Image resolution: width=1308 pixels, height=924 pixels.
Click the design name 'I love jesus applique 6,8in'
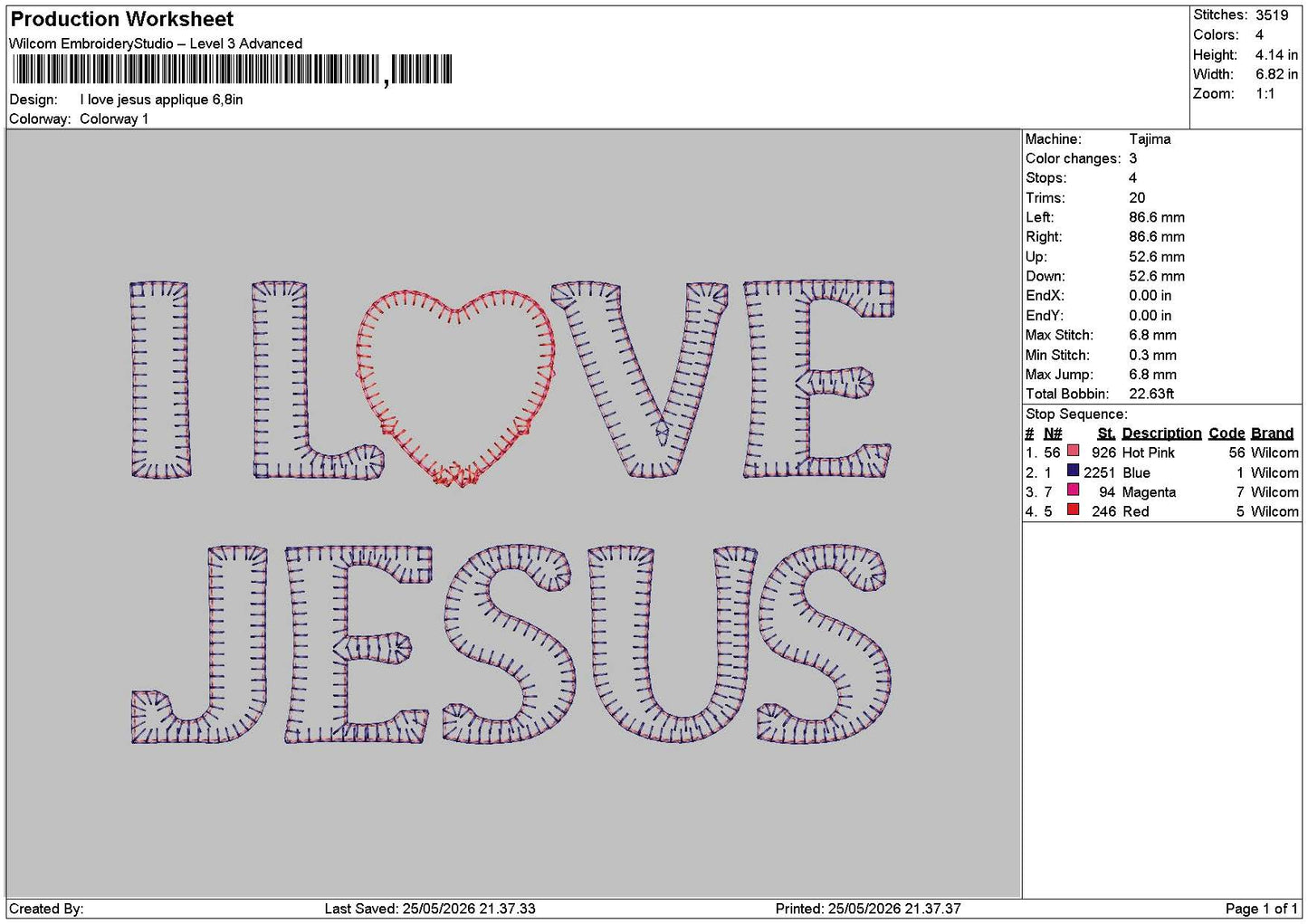click(161, 100)
